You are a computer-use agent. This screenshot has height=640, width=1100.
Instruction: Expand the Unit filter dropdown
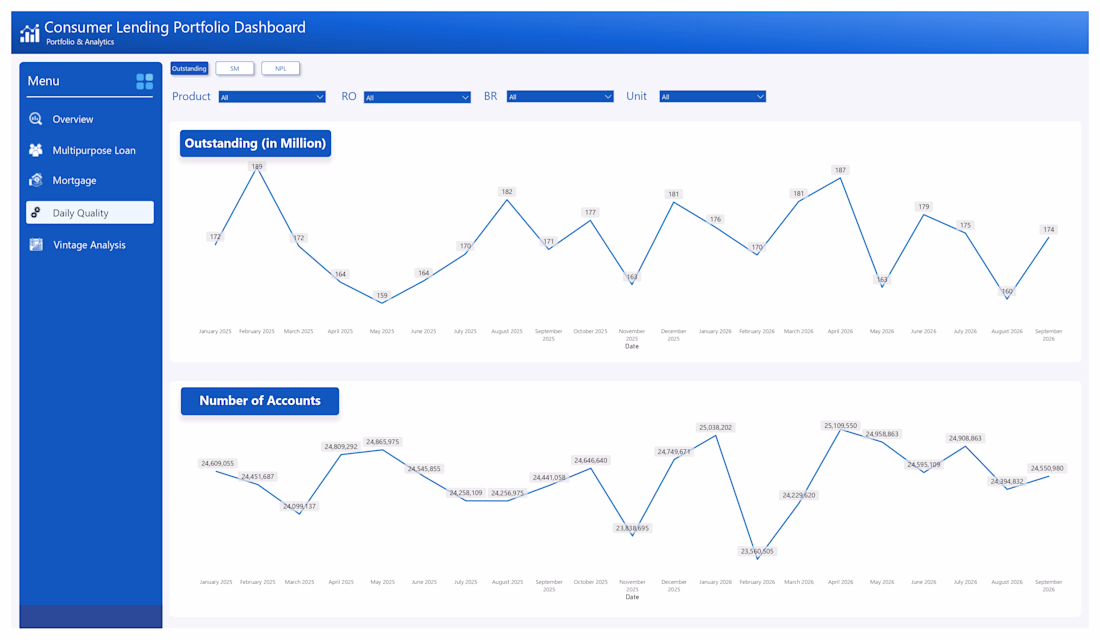[712, 97]
